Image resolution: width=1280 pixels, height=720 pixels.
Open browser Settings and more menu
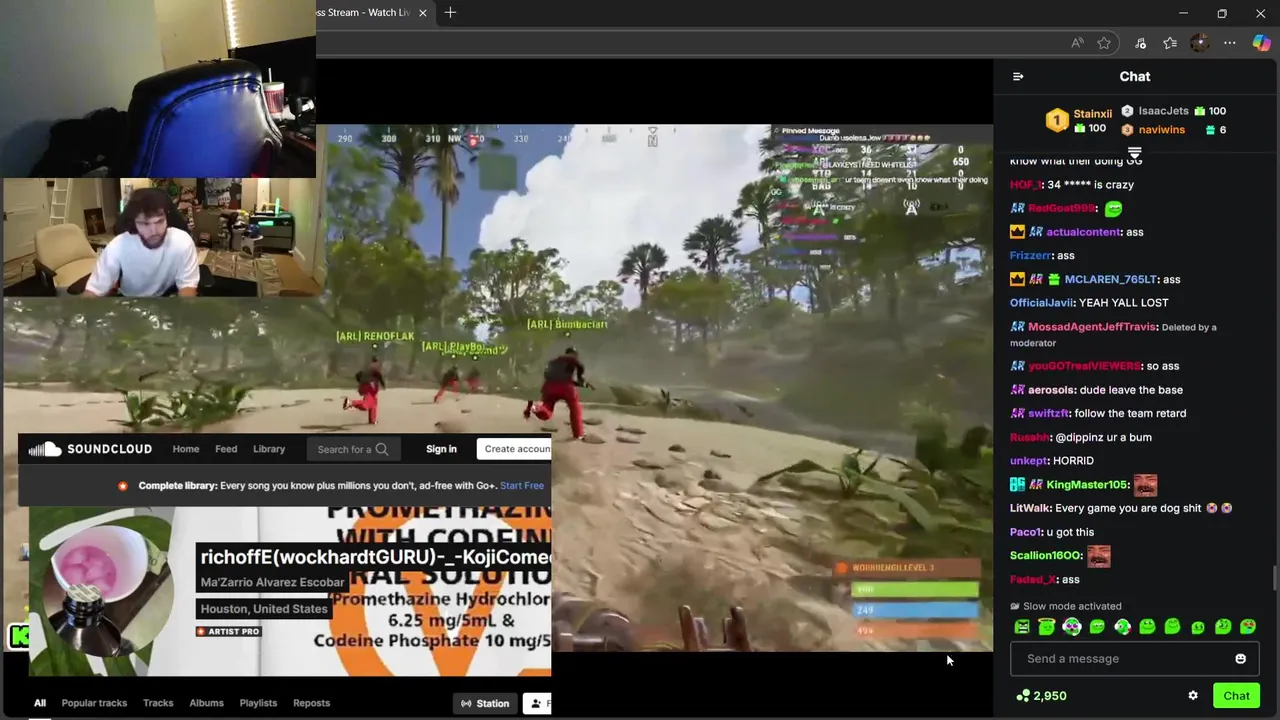pyautogui.click(x=1230, y=43)
